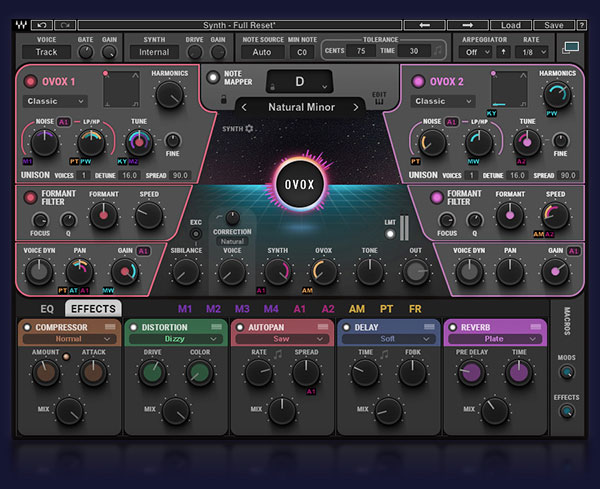Screen dimensions: 600x489
Task: Enable the Note Mapper toggle
Action: click(x=213, y=78)
